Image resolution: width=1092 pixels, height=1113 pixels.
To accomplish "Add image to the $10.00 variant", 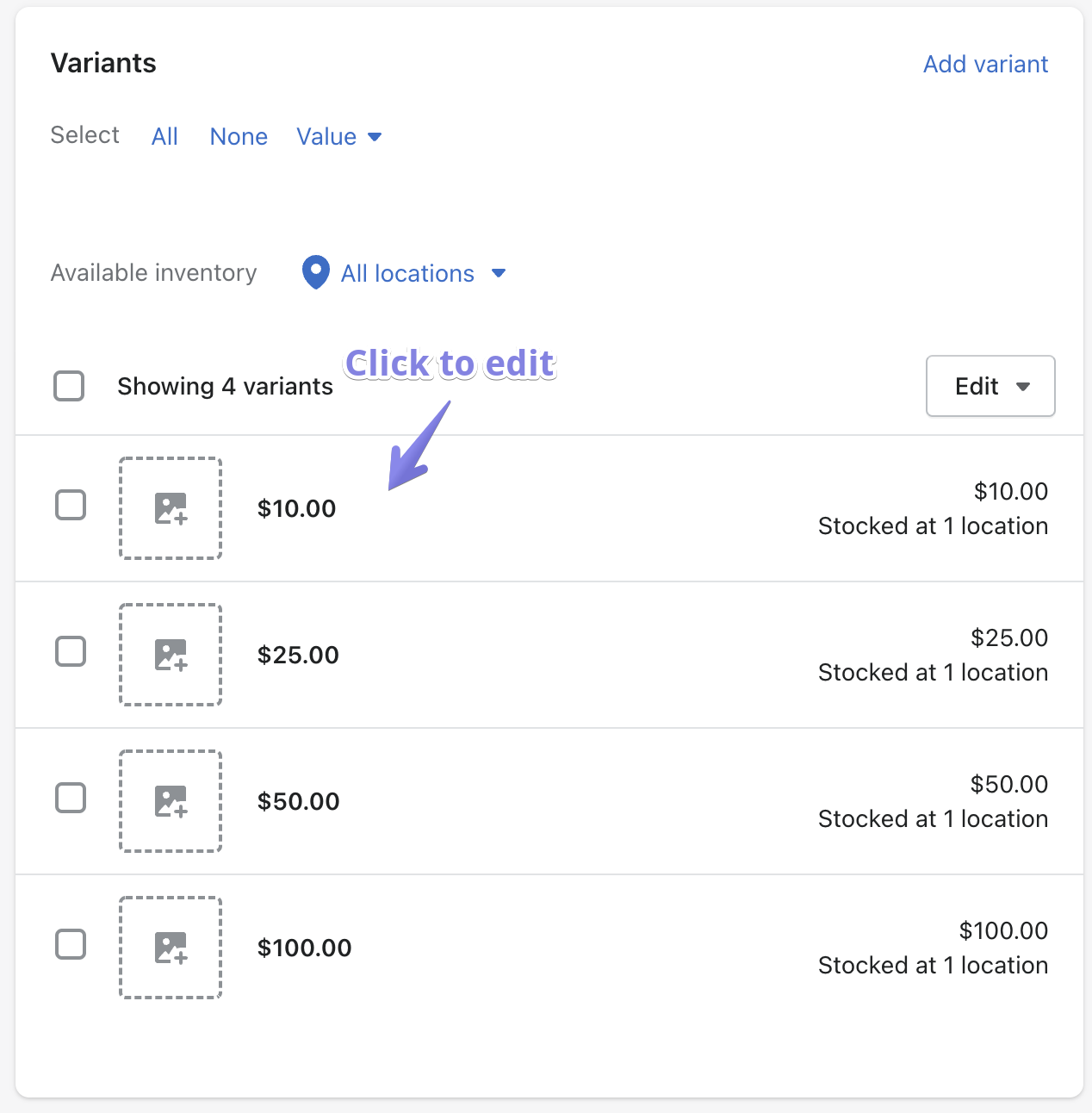I will pos(171,508).
